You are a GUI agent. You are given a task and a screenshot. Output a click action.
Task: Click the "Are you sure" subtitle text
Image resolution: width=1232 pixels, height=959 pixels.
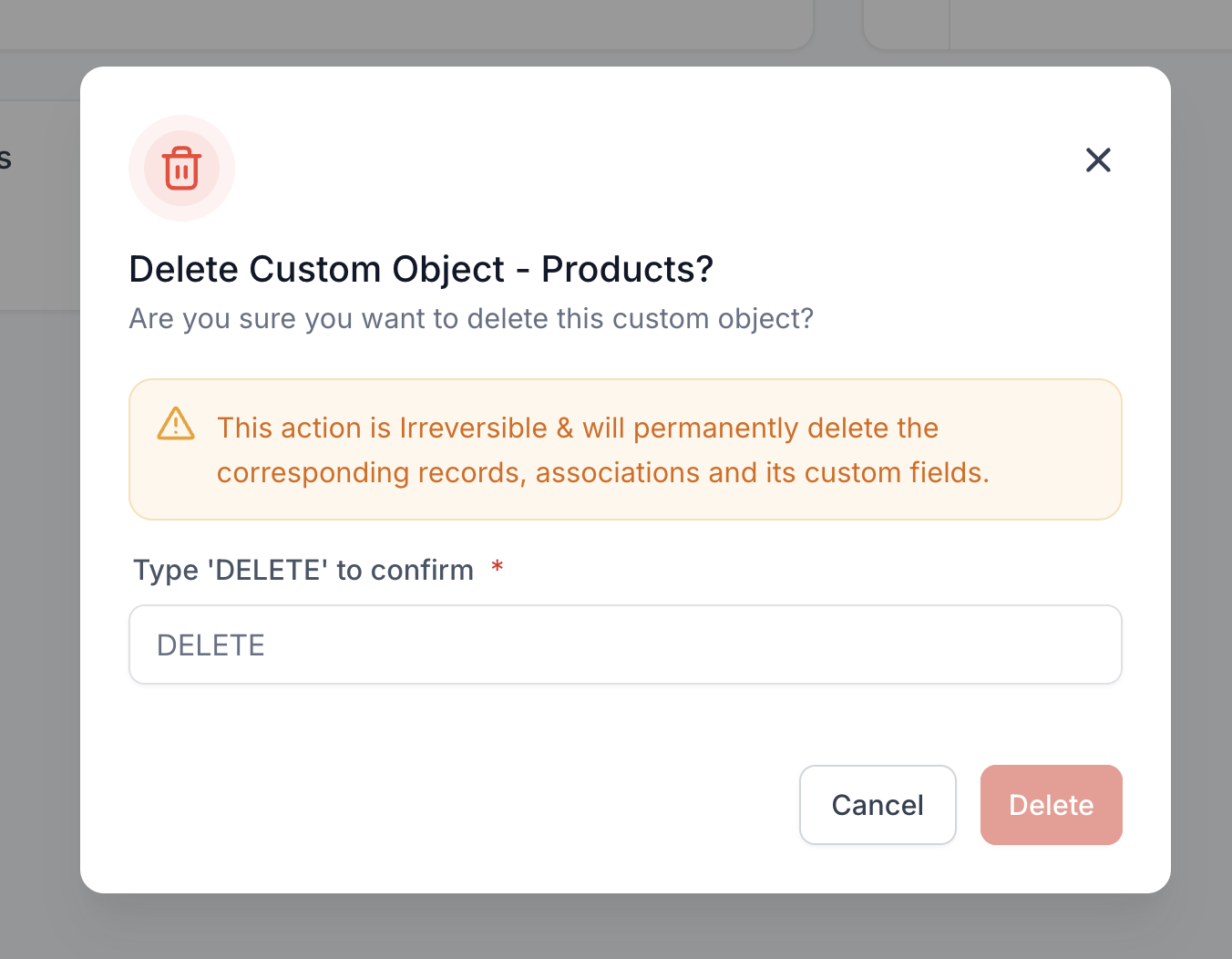pyautogui.click(x=471, y=319)
